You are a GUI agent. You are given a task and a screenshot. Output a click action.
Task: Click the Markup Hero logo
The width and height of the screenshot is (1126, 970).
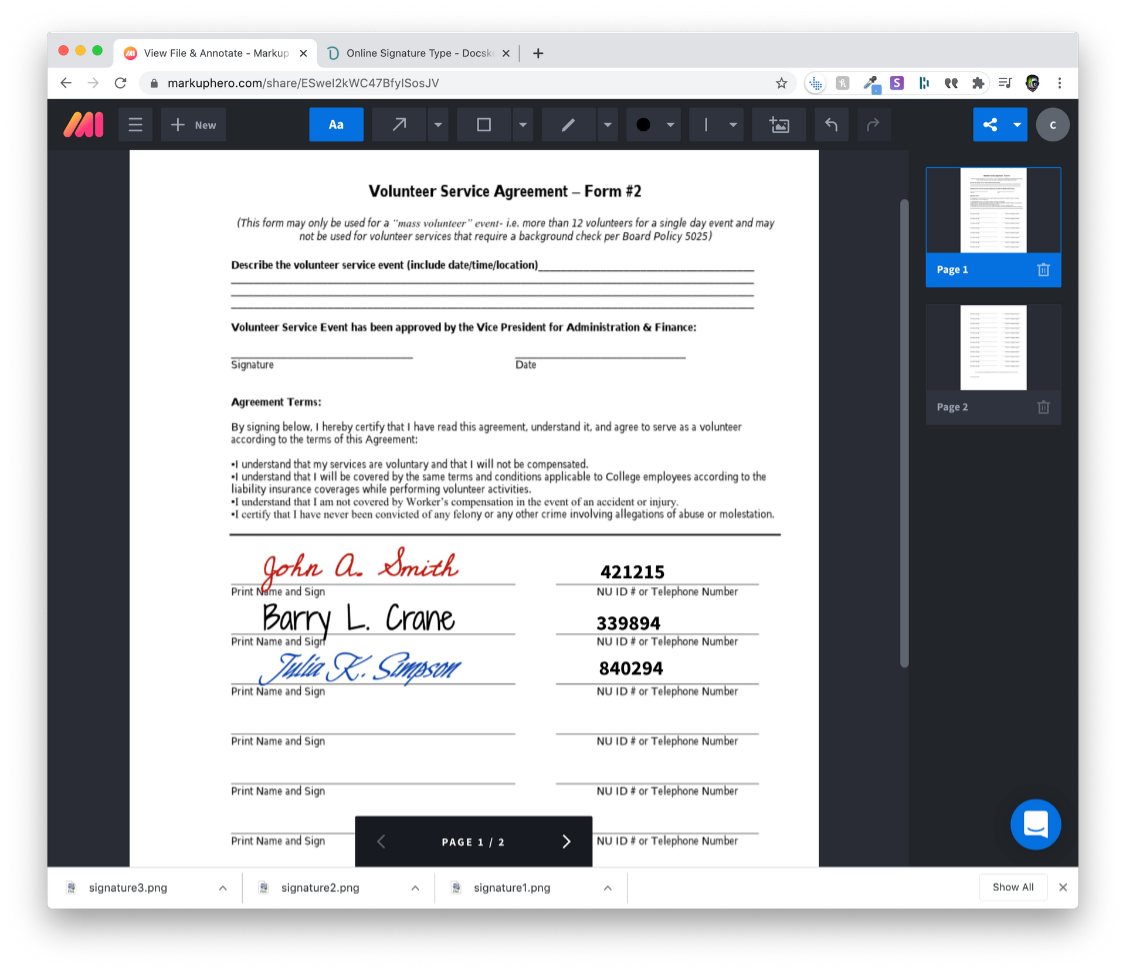pyautogui.click(x=83, y=125)
